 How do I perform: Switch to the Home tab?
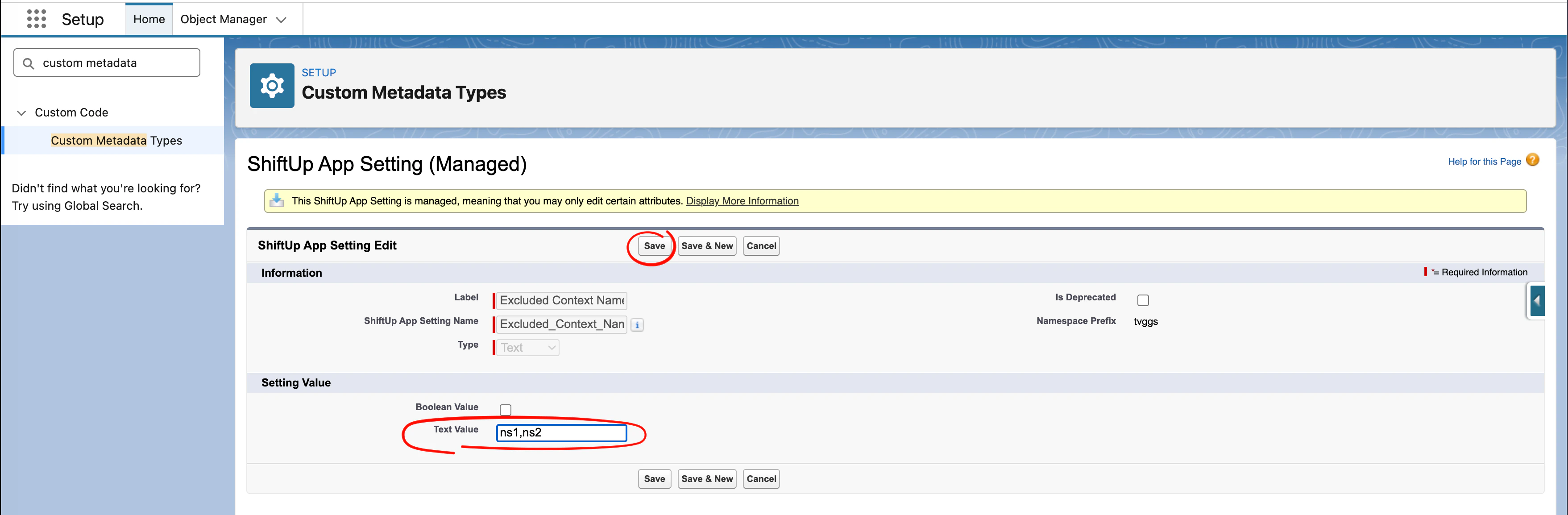pyautogui.click(x=149, y=20)
